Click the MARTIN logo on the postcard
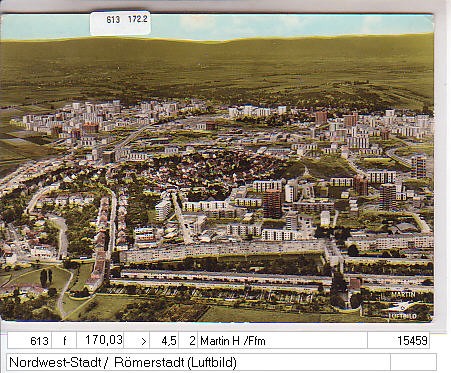This screenshot has height=373, width=451. click(403, 295)
